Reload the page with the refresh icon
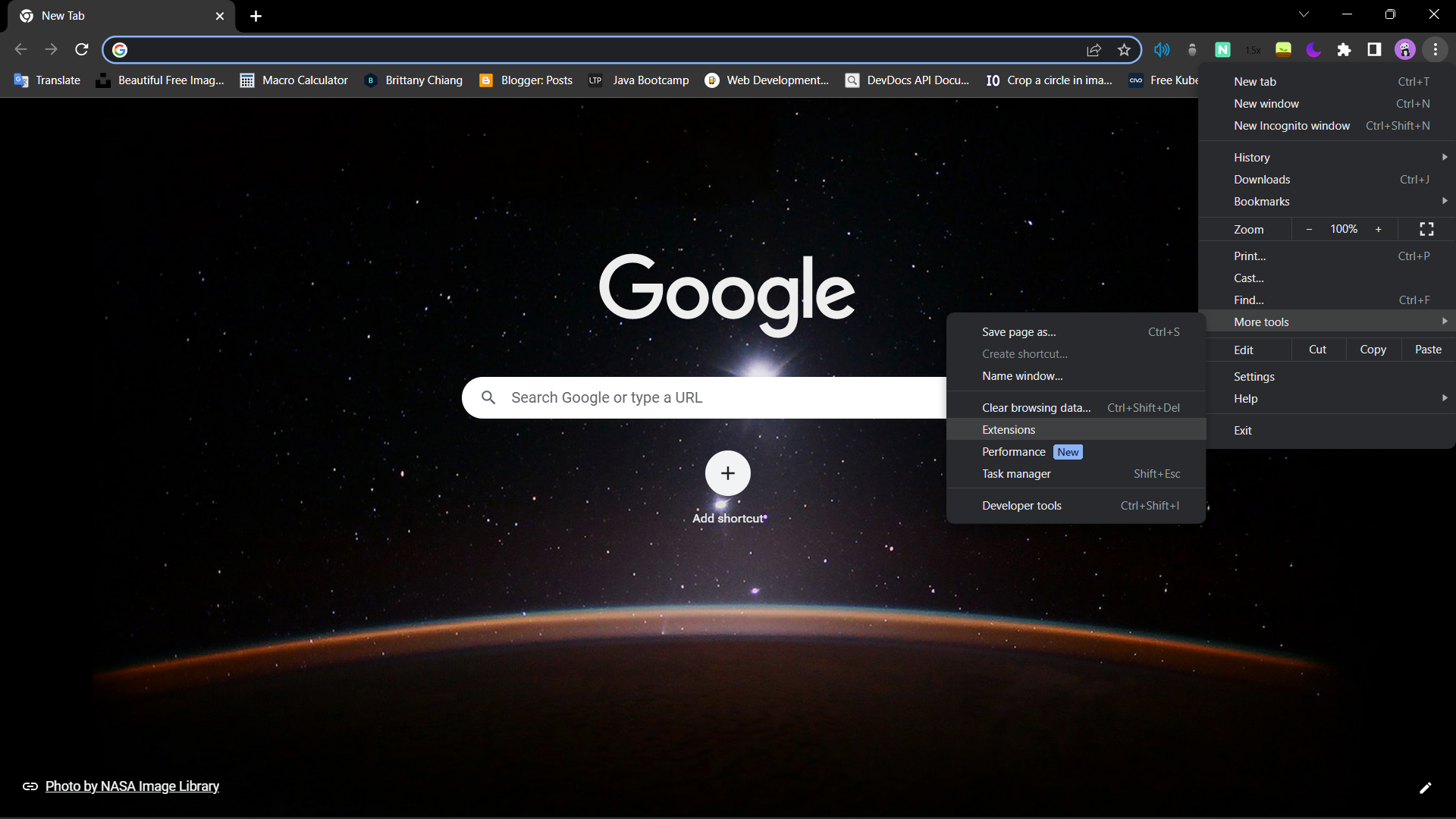The image size is (1456, 819). coord(82,50)
